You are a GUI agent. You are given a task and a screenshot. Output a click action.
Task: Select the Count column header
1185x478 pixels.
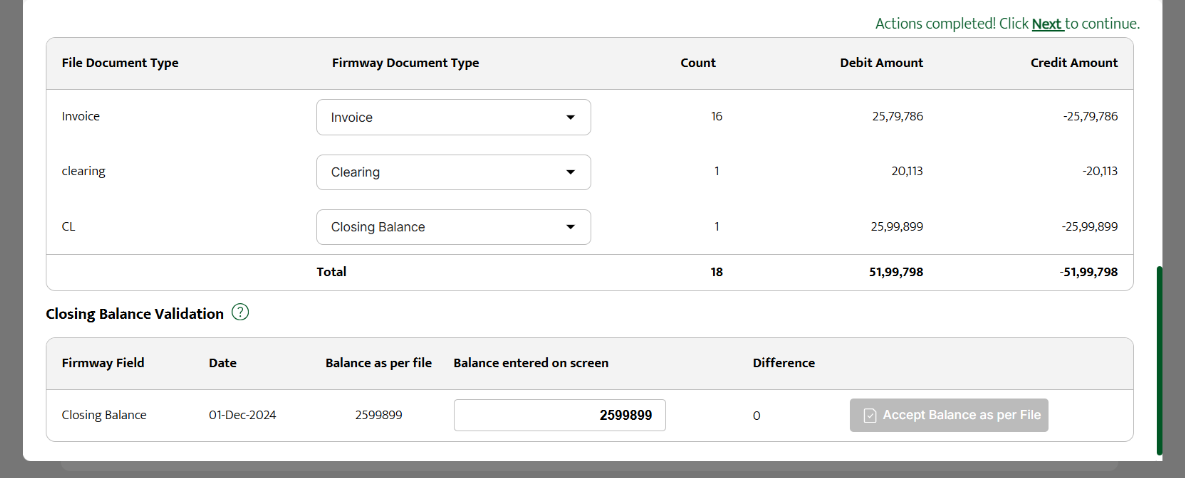coord(698,63)
